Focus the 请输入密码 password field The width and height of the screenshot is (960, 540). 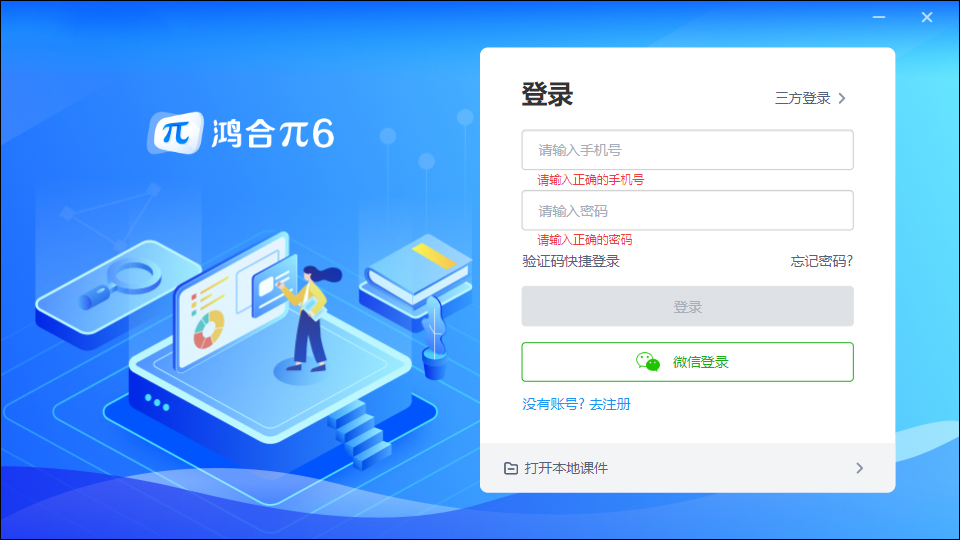point(688,211)
